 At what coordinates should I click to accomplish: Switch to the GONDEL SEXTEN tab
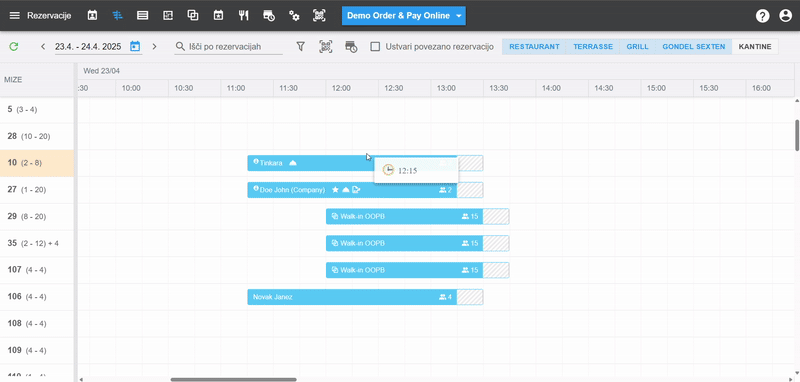pyautogui.click(x=694, y=46)
